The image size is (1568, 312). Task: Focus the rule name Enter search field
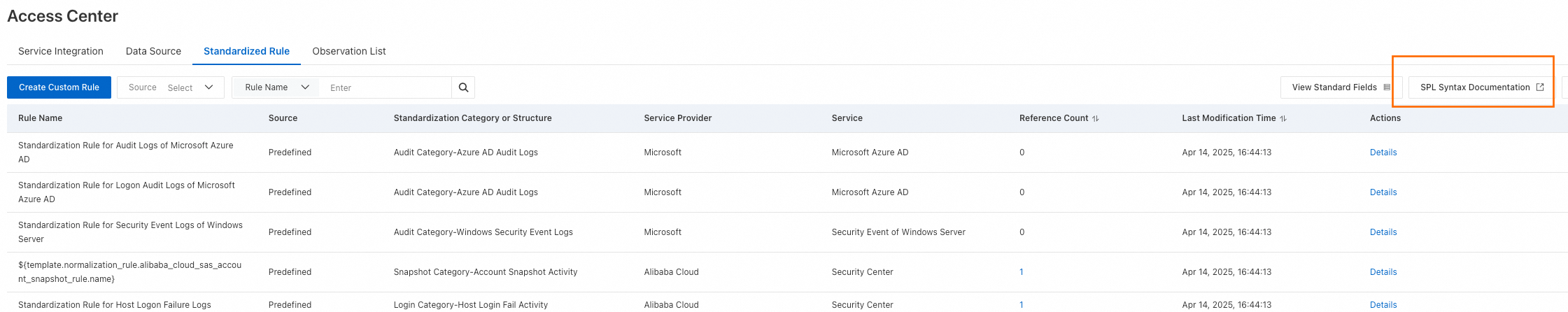[x=386, y=87]
